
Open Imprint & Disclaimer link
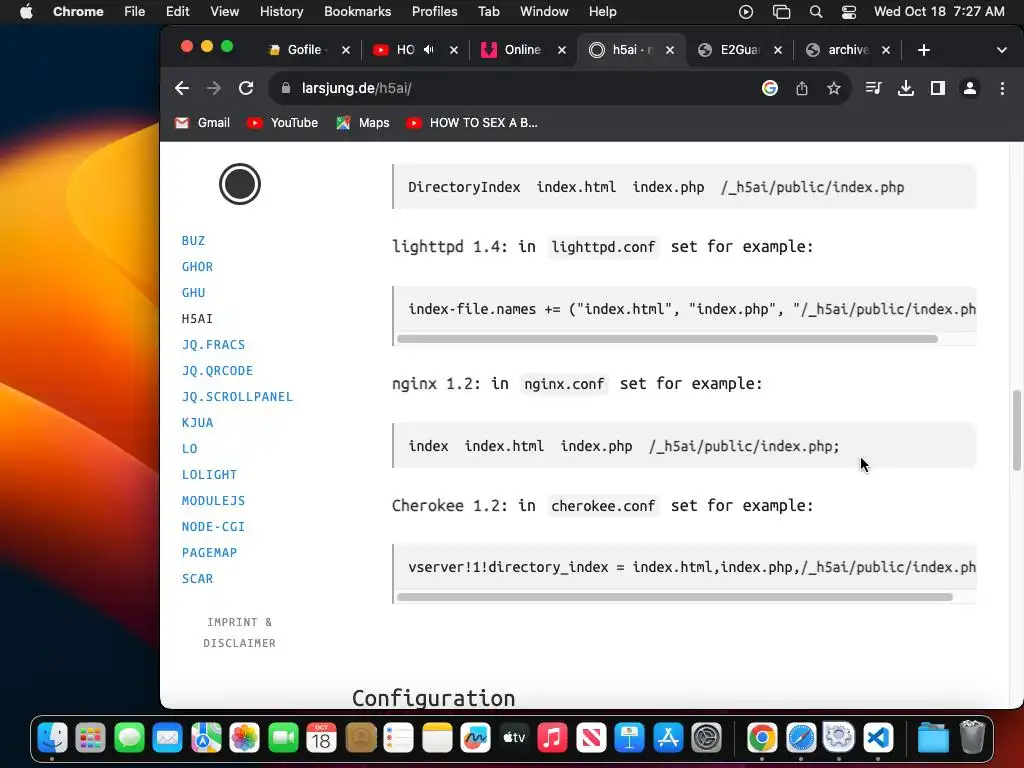coord(240,632)
